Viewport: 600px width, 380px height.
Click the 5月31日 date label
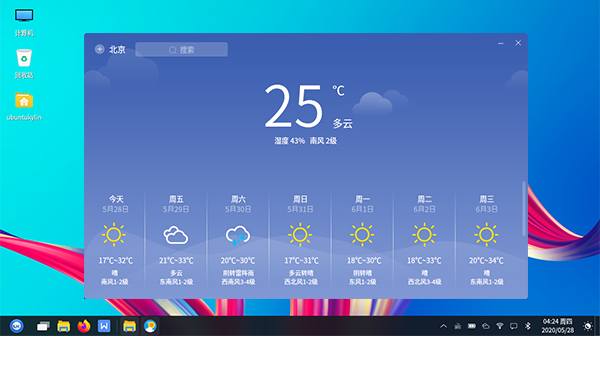click(x=300, y=209)
